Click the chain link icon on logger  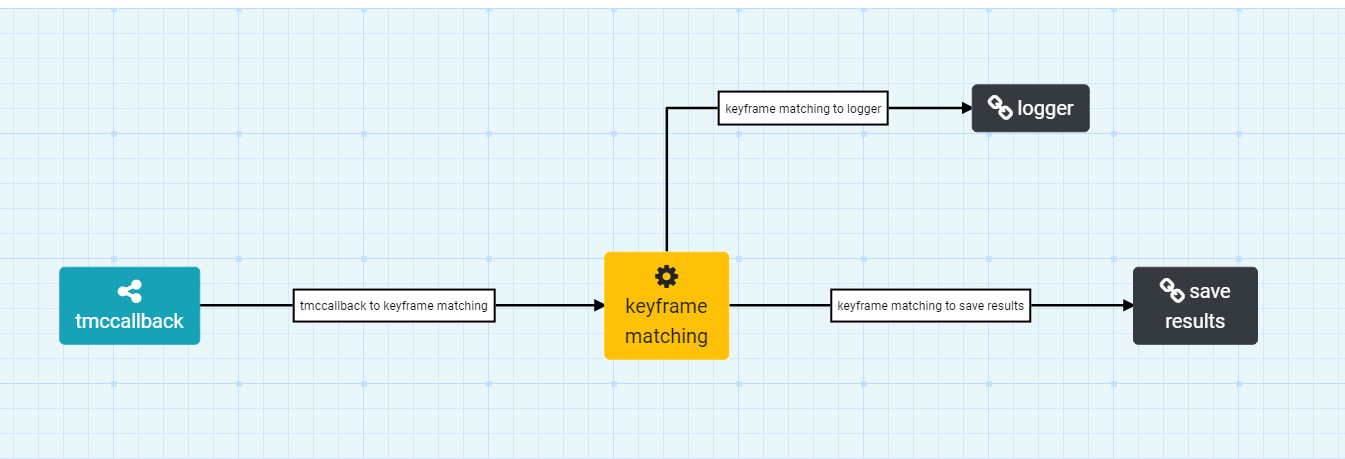(x=1000, y=107)
